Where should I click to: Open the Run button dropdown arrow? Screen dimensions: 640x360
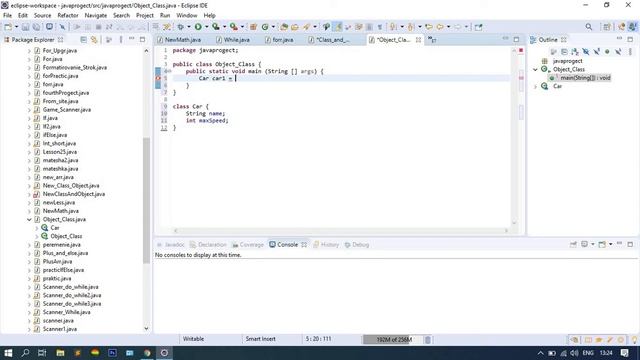click(x=206, y=27)
